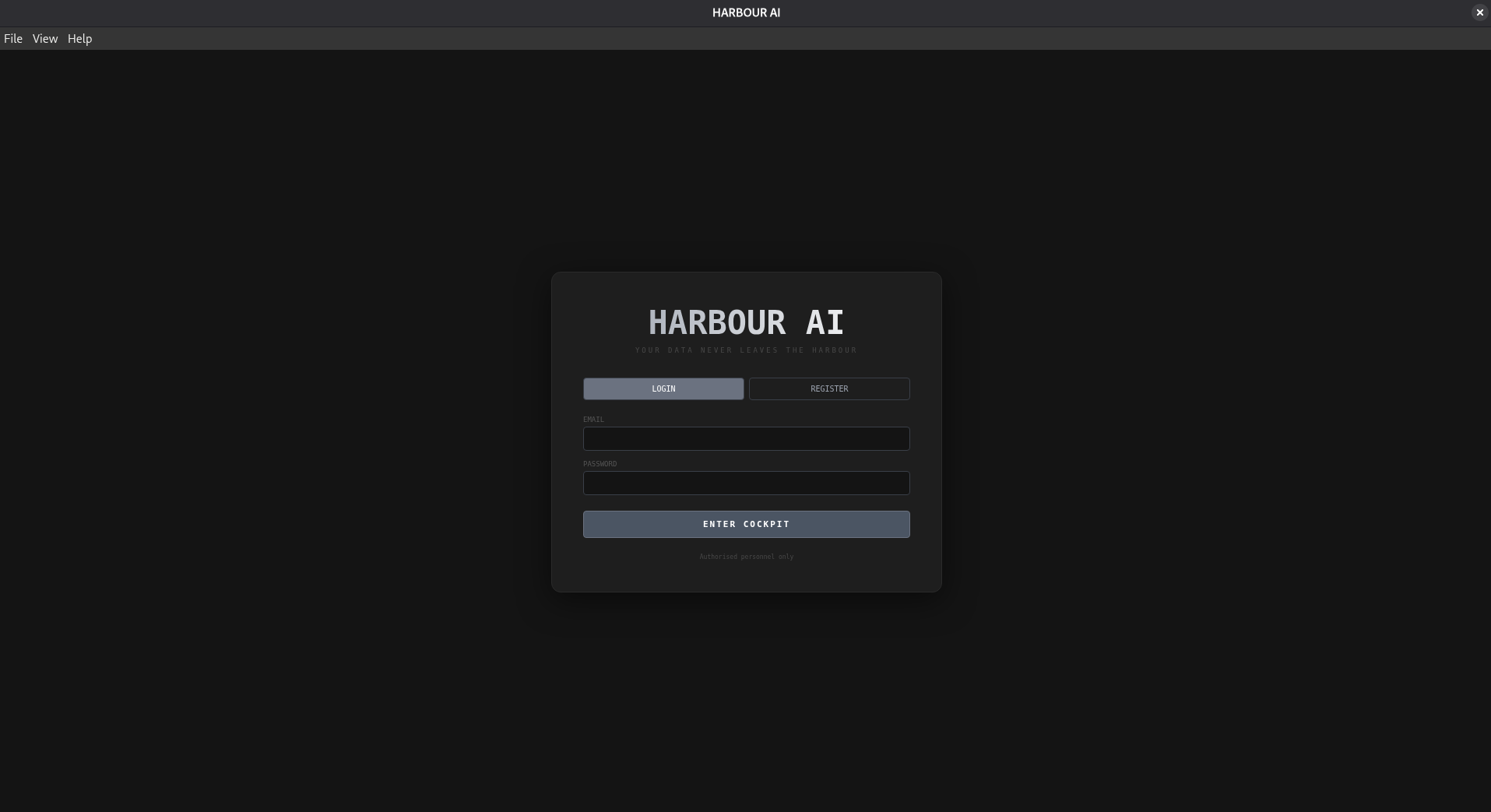Submit with the ENTER COCKPIT button
Image resolution: width=1491 pixels, height=812 pixels.
(746, 524)
